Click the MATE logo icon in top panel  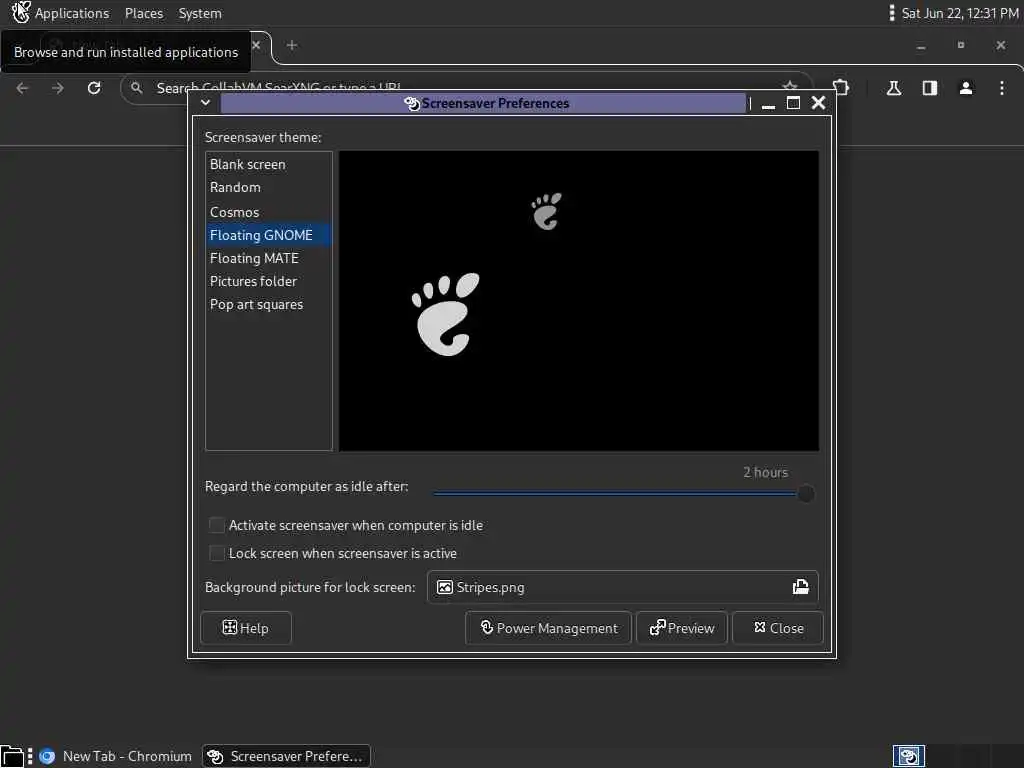20,12
